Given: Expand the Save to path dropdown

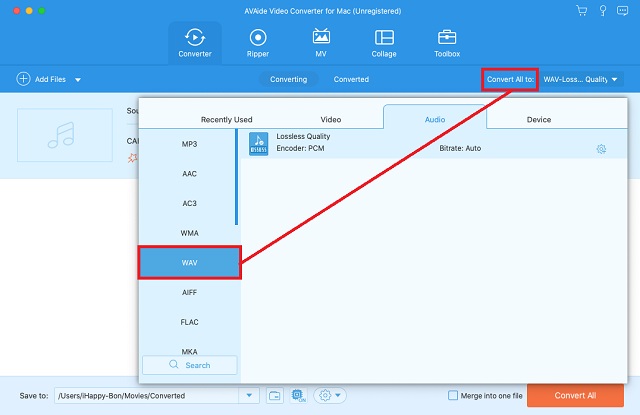Looking at the screenshot, I should coord(251,396).
